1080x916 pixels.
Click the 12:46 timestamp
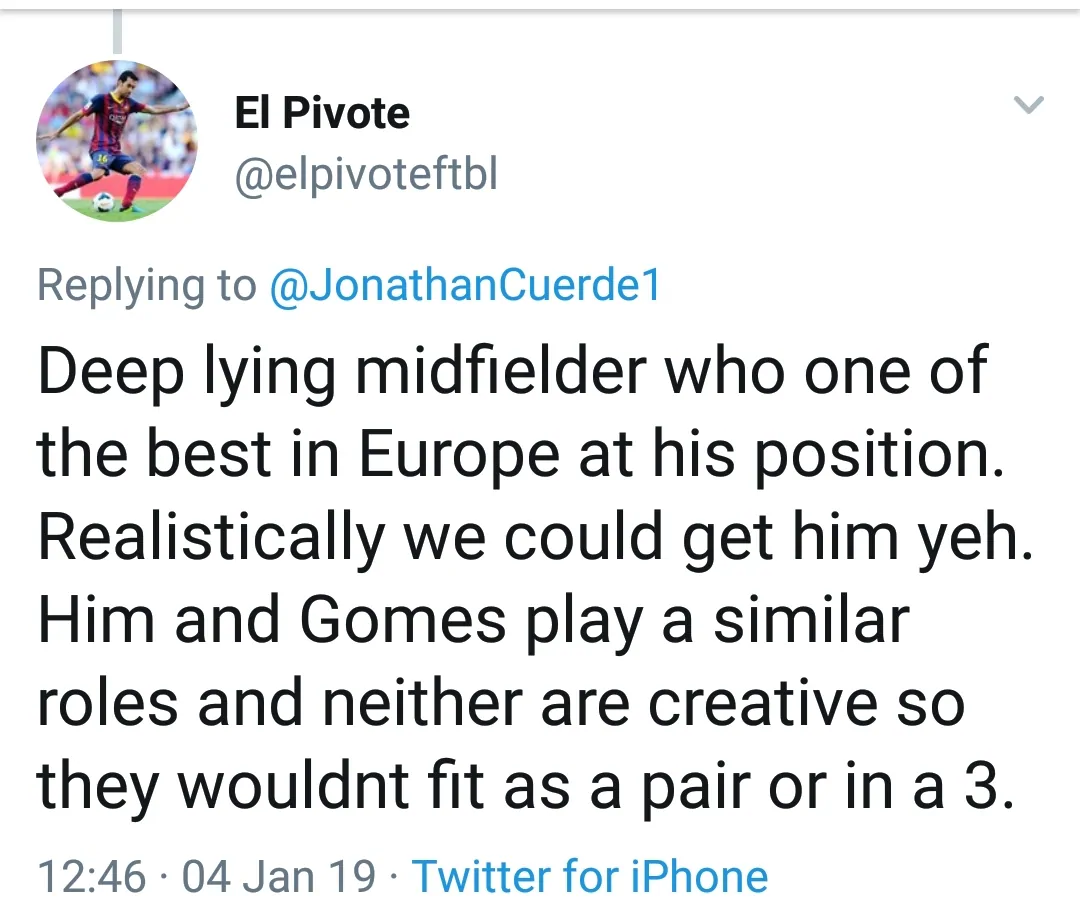click(x=92, y=876)
